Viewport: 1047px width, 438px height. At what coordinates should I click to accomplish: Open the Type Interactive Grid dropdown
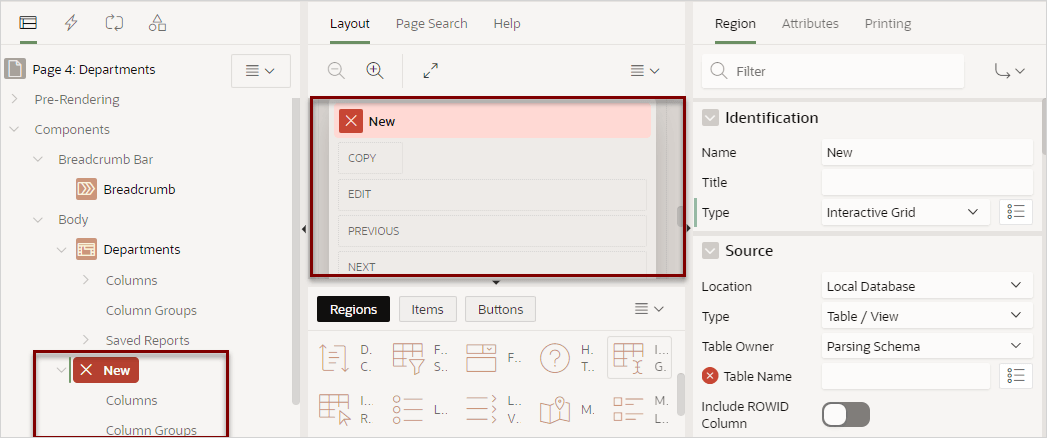(x=905, y=212)
